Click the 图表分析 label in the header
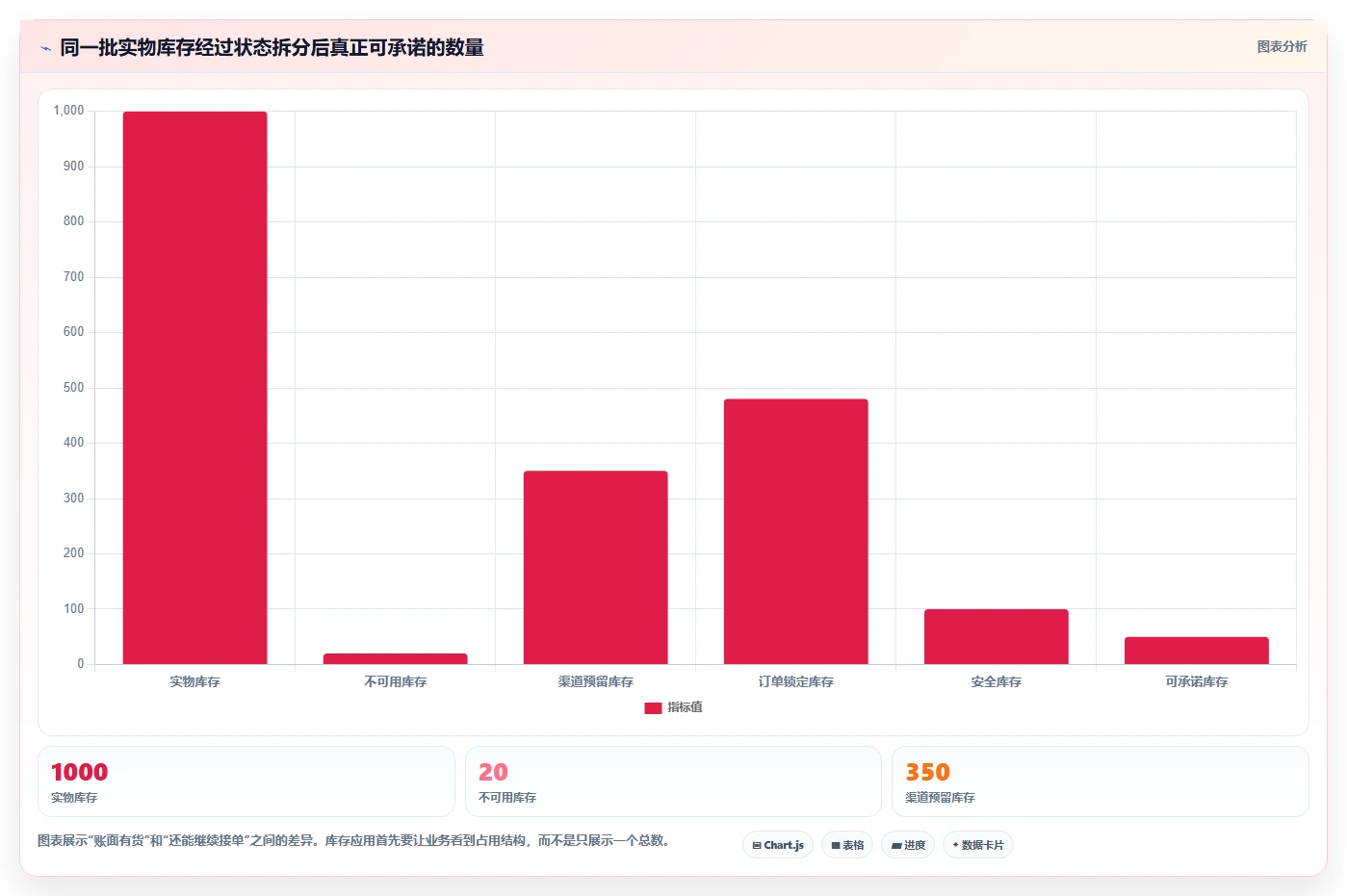 click(x=1282, y=46)
